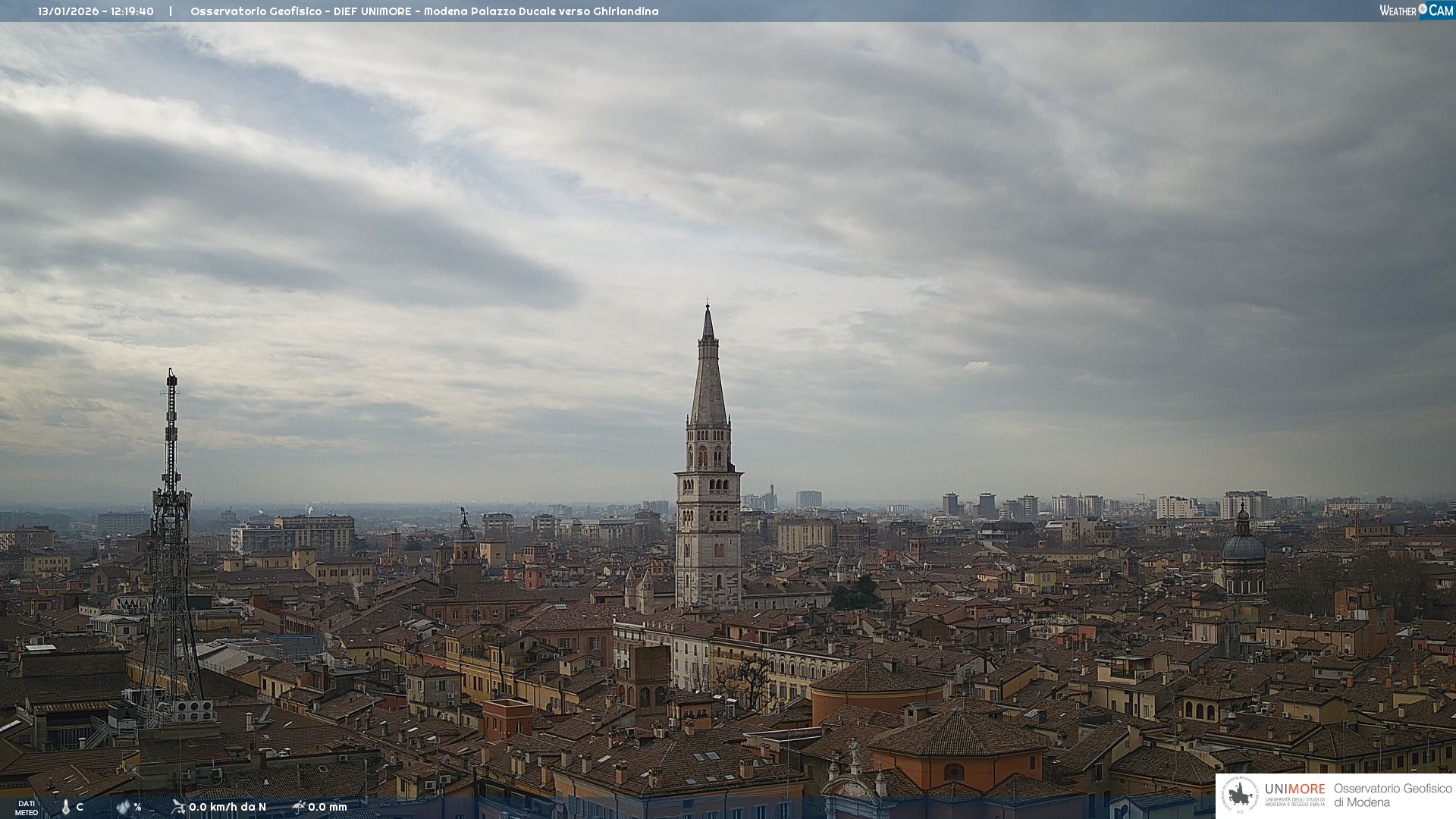The height and width of the screenshot is (819, 1456).
Task: Click the UNIMORE wordmark text
Action: [1294, 789]
